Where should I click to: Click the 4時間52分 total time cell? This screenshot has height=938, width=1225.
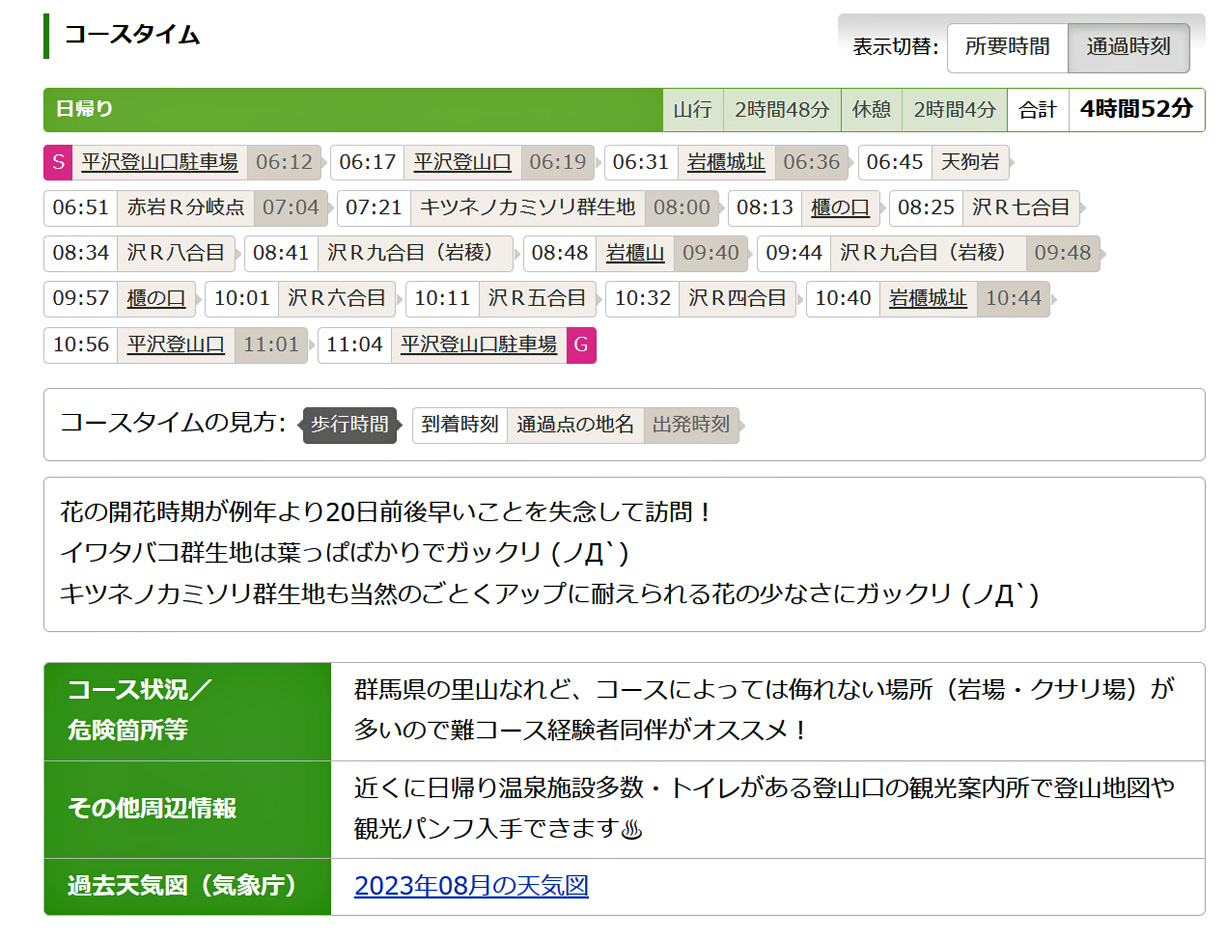tap(1136, 110)
